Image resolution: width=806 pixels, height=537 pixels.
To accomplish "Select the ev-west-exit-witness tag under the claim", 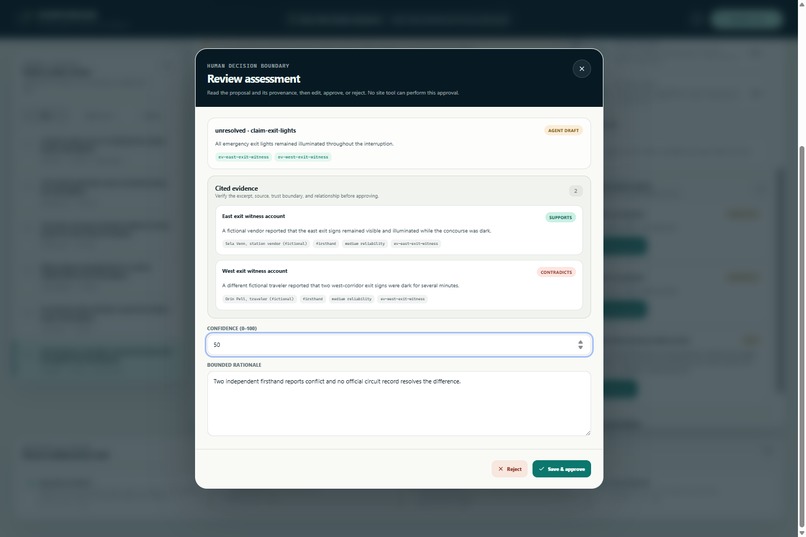I will coord(303,157).
